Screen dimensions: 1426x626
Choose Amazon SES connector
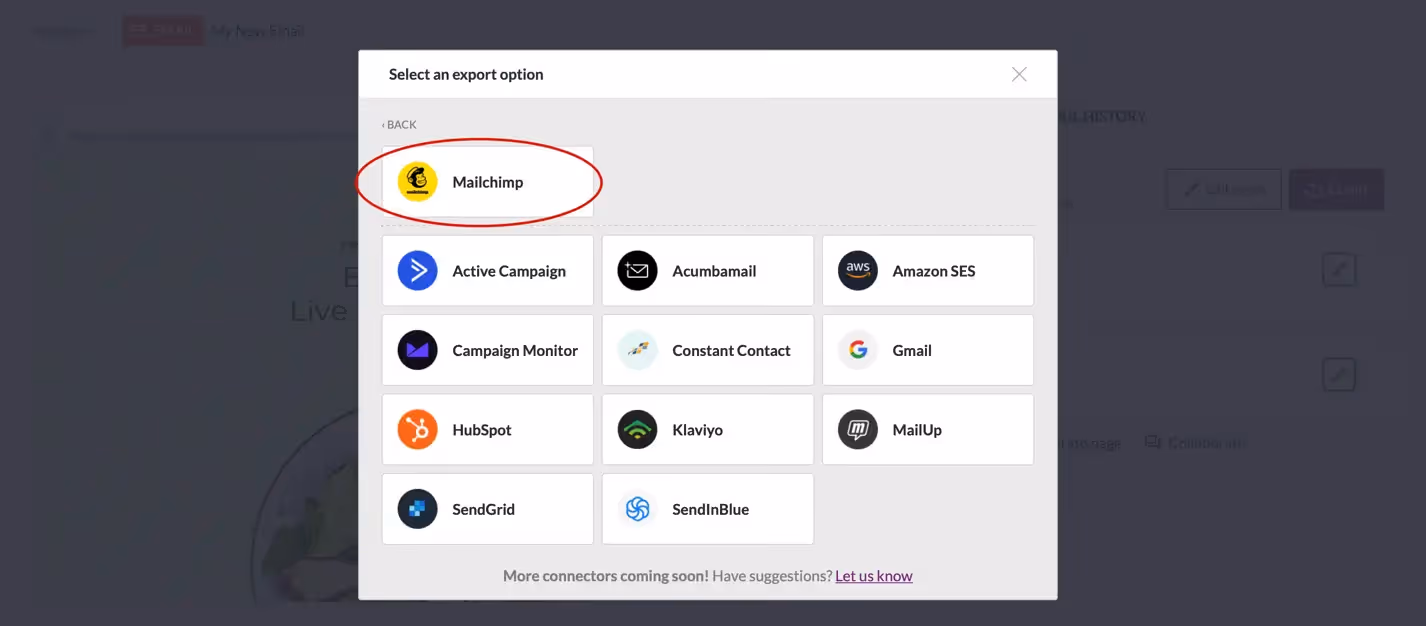(928, 271)
